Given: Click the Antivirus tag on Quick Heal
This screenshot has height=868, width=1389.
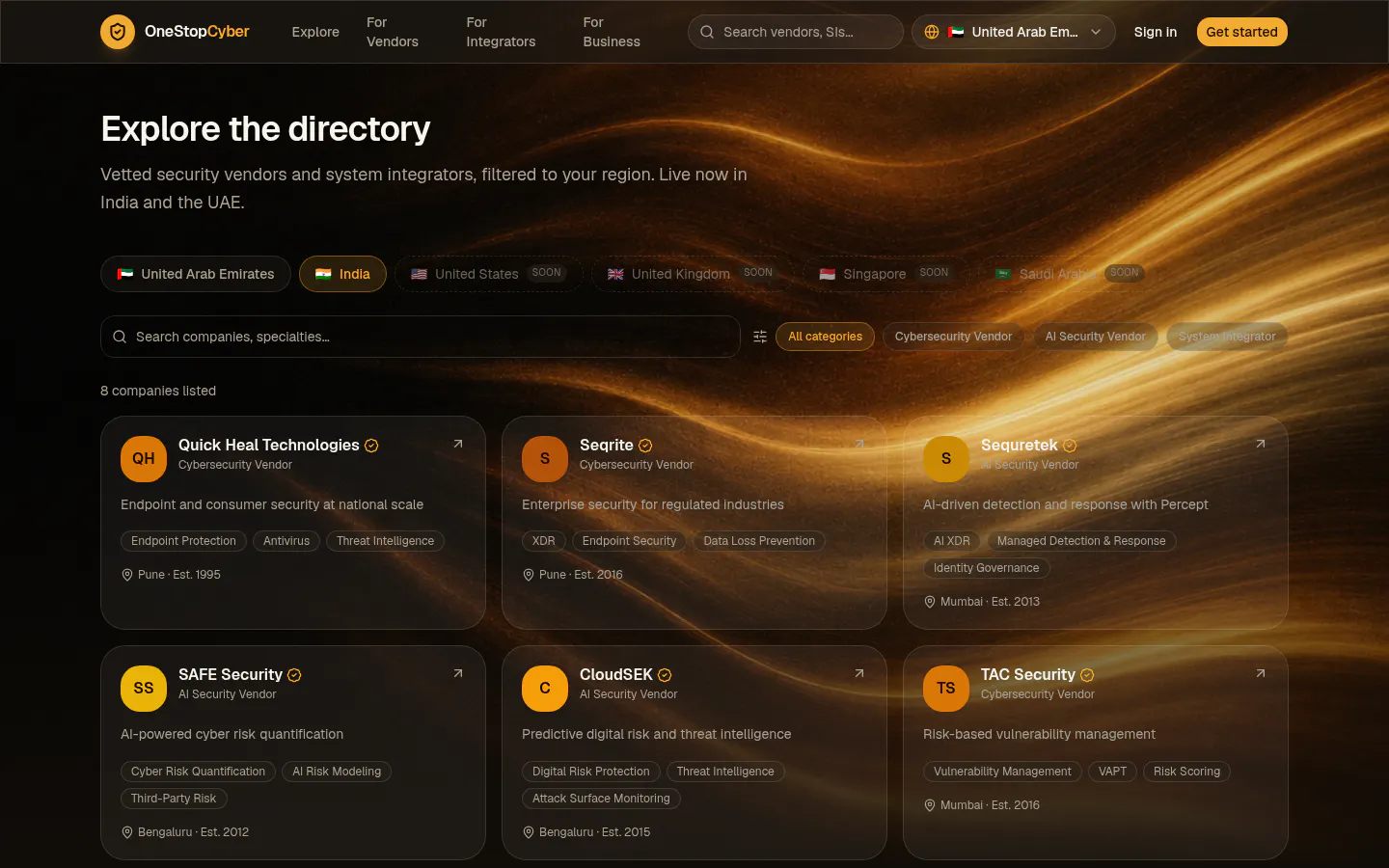Looking at the screenshot, I should [286, 541].
